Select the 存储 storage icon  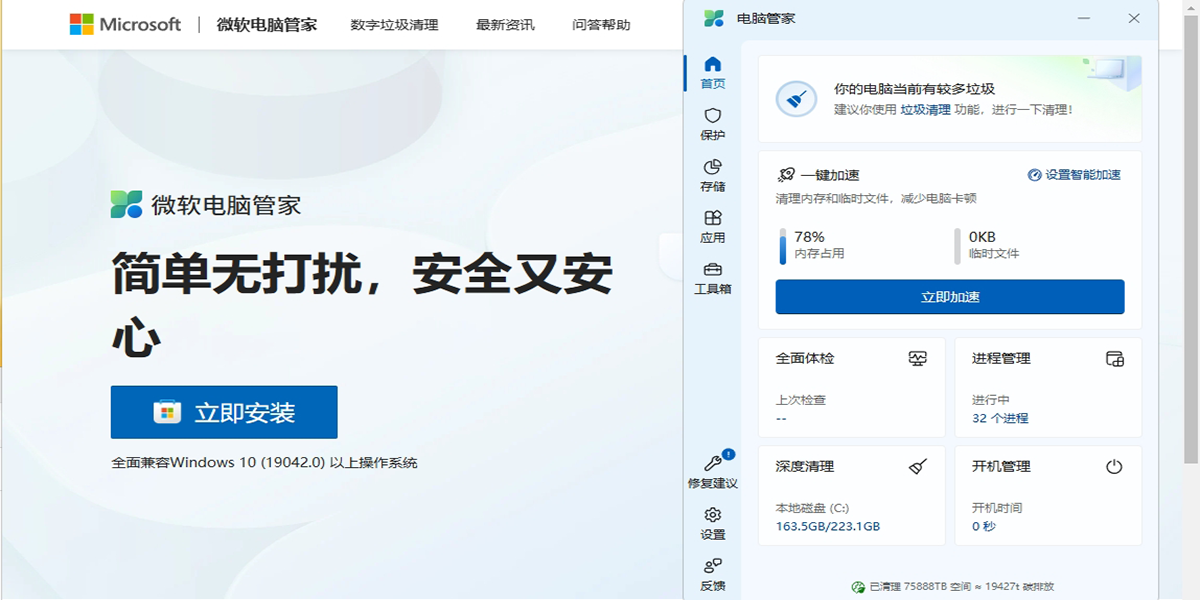pos(713,167)
